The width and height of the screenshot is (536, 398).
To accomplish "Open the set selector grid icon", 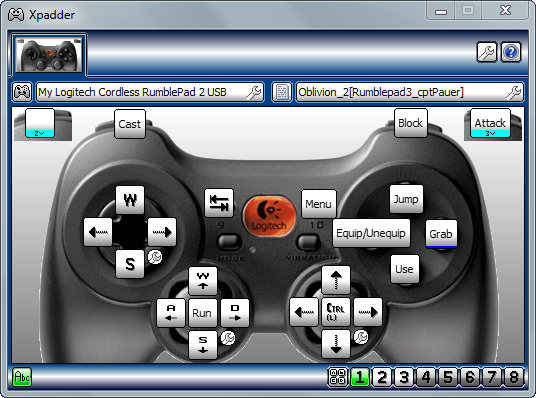I will pyautogui.click(x=337, y=377).
